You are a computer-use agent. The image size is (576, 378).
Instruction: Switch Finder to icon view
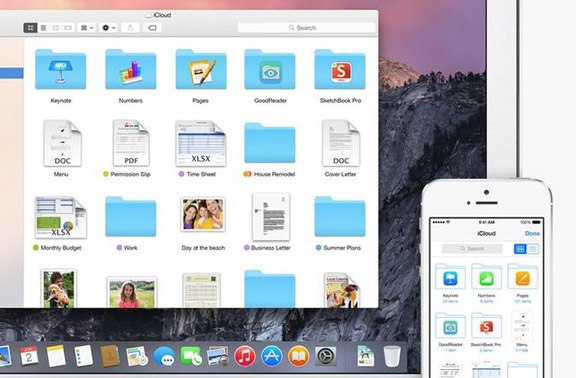[30, 28]
